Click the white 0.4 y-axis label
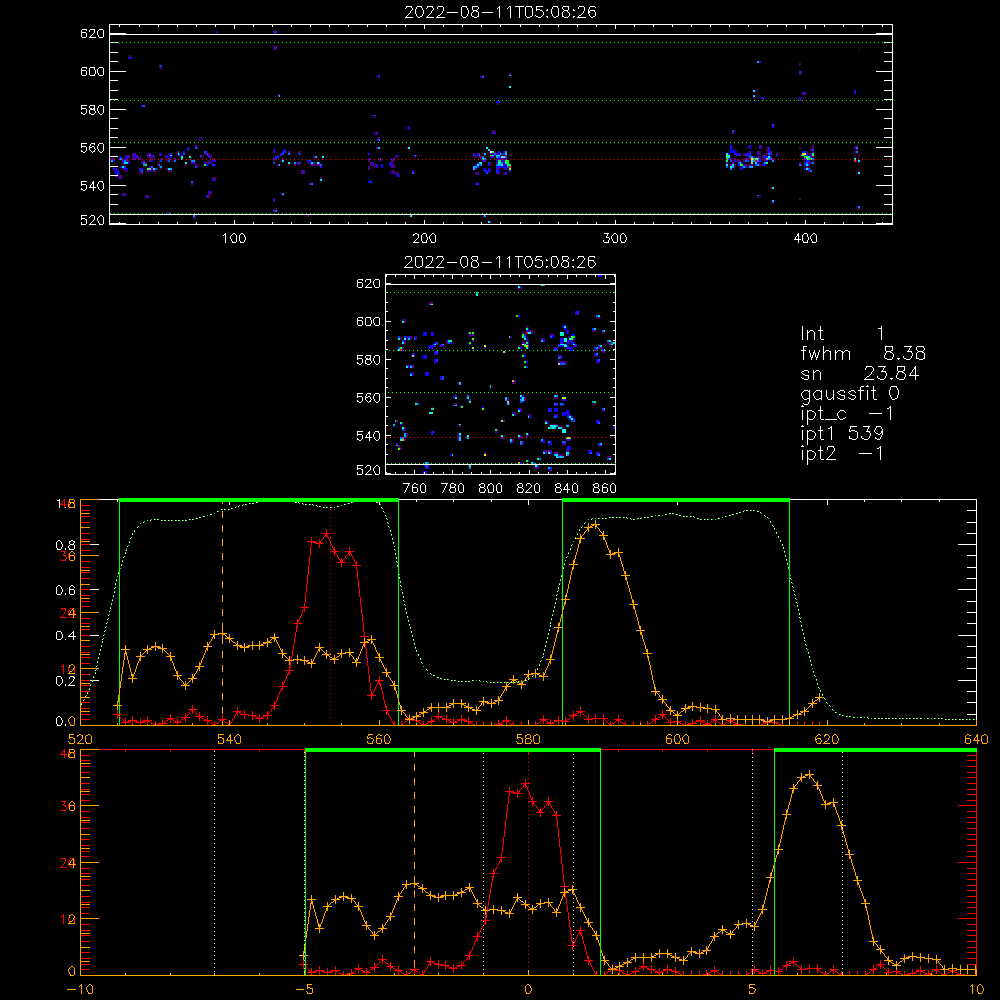 (x=66, y=635)
